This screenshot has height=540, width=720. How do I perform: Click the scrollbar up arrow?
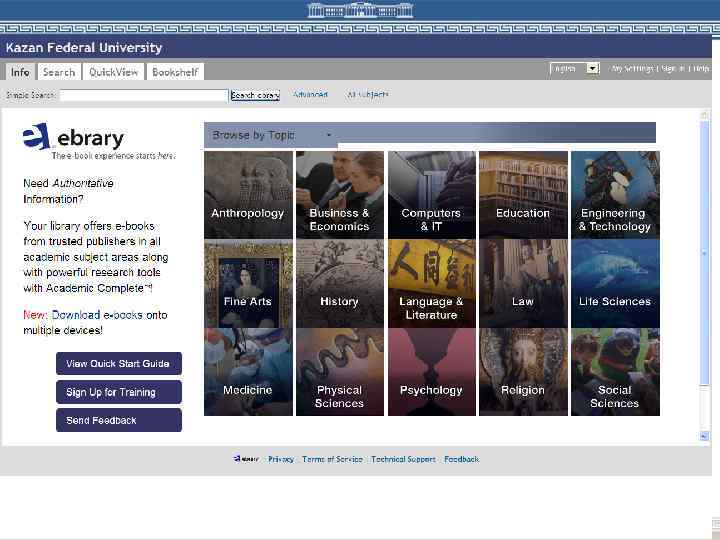coord(704,115)
